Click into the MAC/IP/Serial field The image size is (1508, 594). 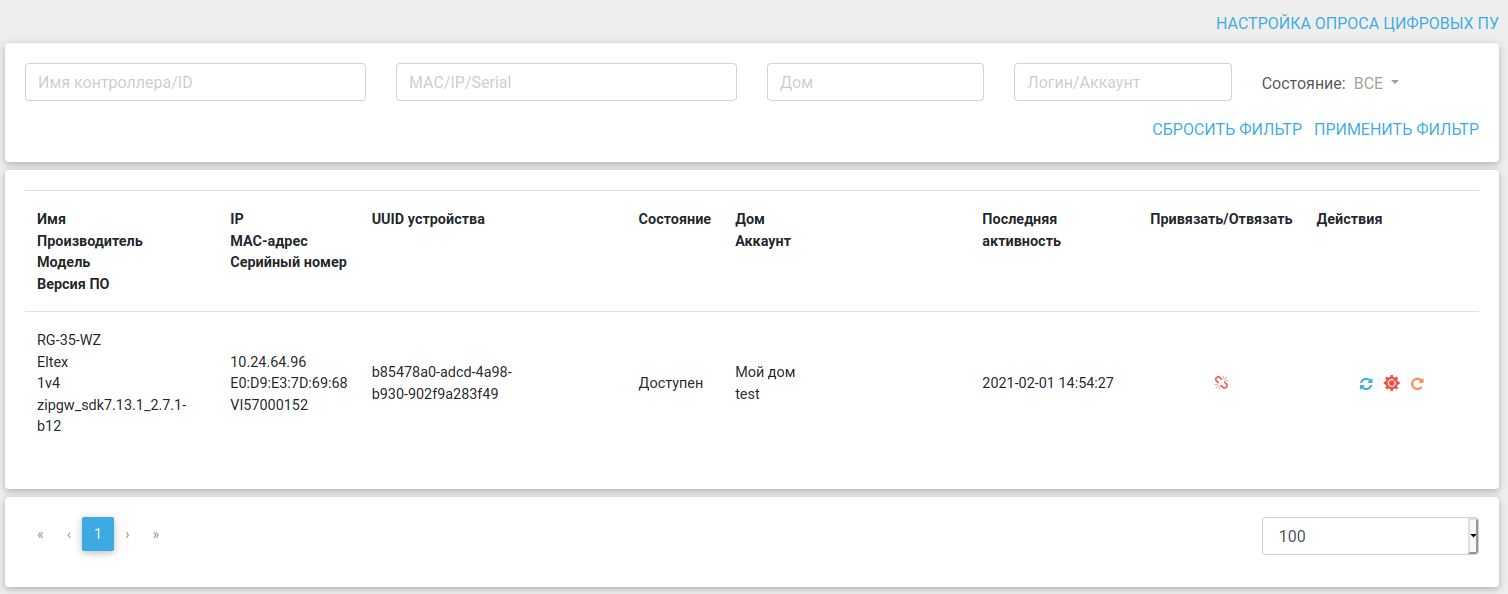click(566, 83)
